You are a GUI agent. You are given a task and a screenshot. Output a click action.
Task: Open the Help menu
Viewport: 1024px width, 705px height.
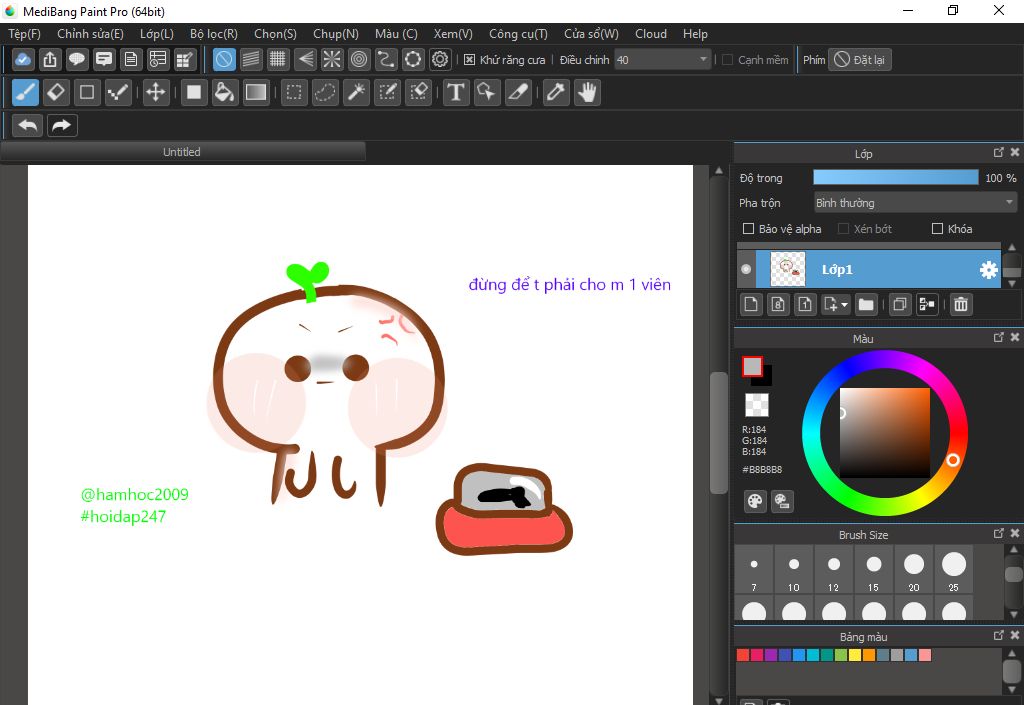click(x=695, y=34)
